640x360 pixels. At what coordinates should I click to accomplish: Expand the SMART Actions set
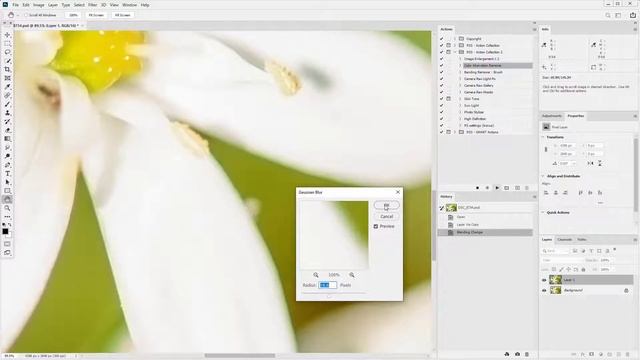tap(455, 132)
